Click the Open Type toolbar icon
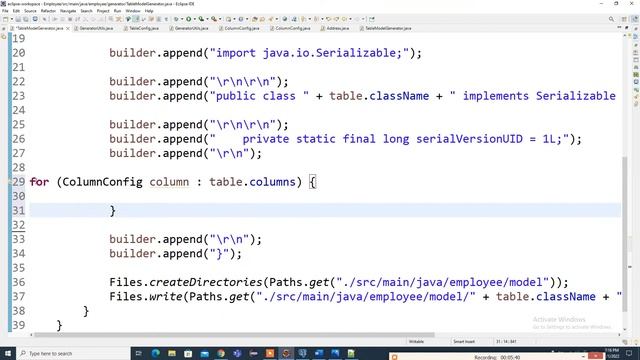The width and height of the screenshot is (640, 360). (255, 19)
